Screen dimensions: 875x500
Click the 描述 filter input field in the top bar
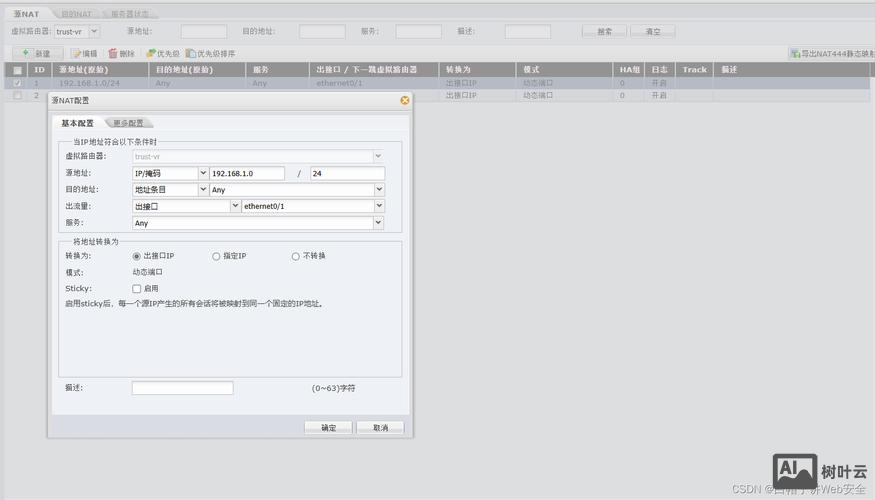[528, 31]
